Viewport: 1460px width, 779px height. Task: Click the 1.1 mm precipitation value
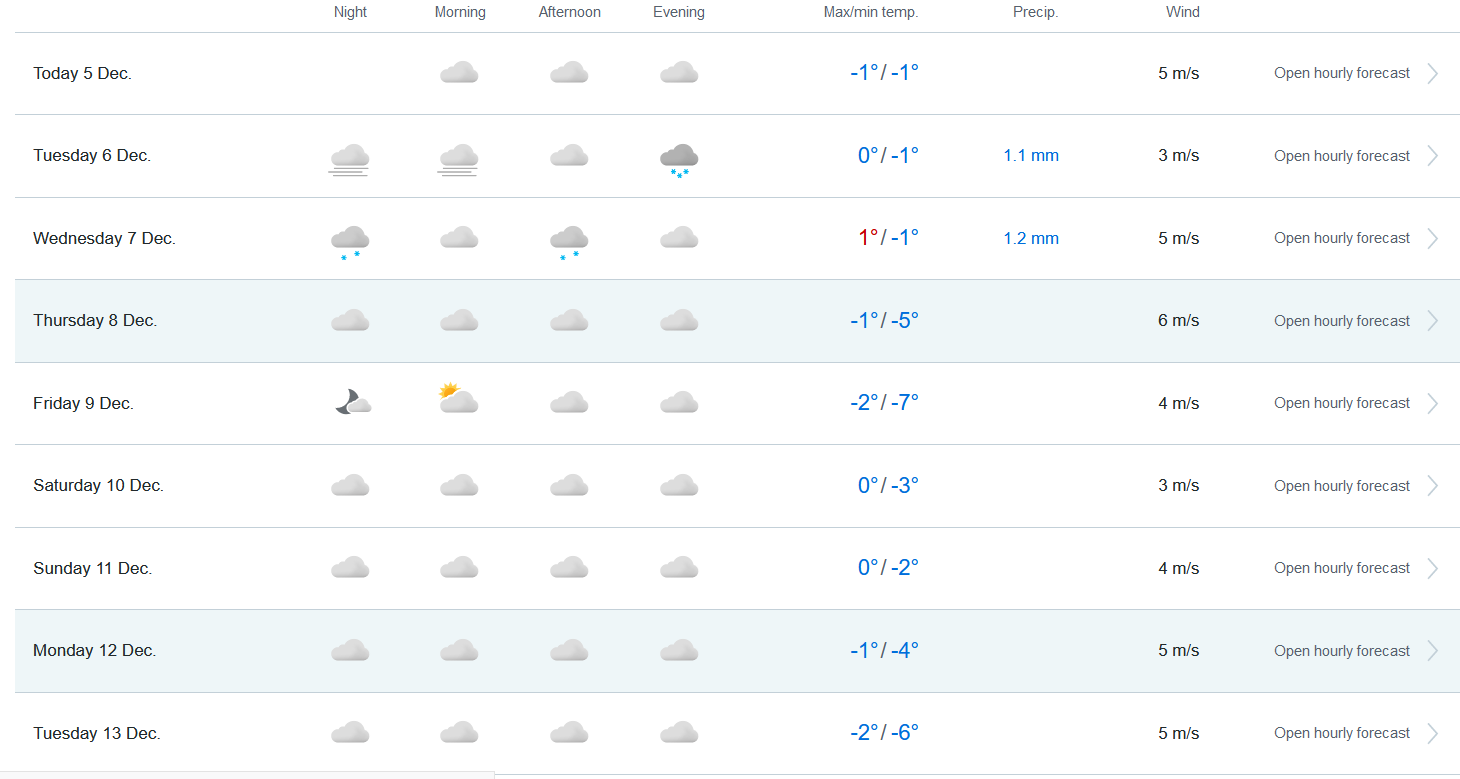(x=1031, y=156)
